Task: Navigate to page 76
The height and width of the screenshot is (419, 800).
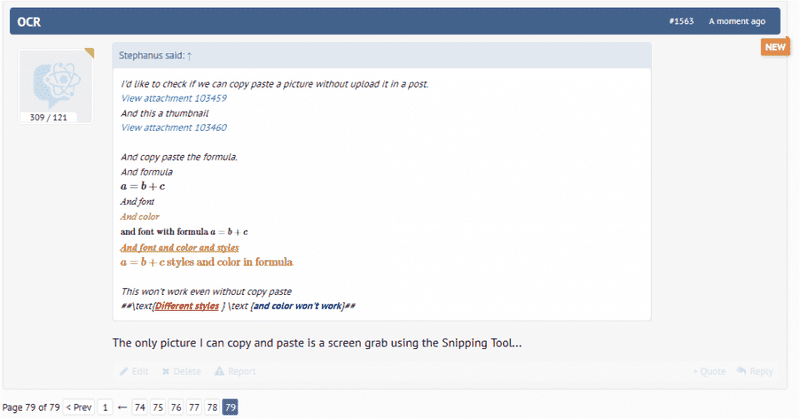Action: 176,407
